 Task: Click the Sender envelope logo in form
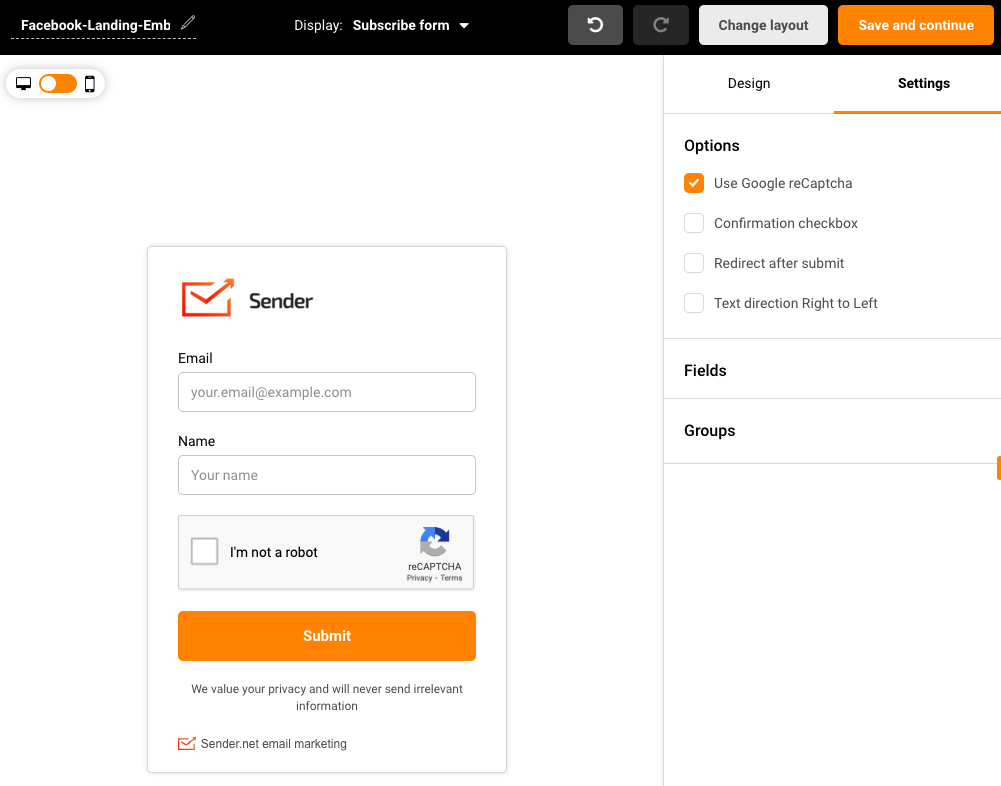pyautogui.click(x=208, y=298)
